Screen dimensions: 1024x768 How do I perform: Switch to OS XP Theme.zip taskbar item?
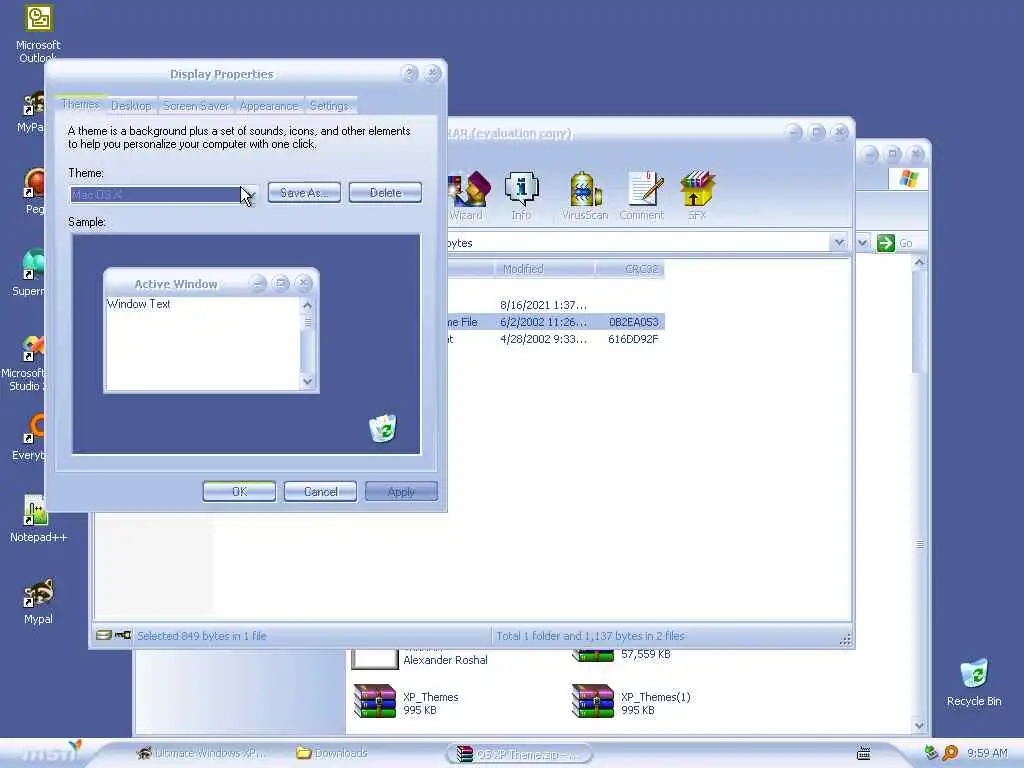519,754
